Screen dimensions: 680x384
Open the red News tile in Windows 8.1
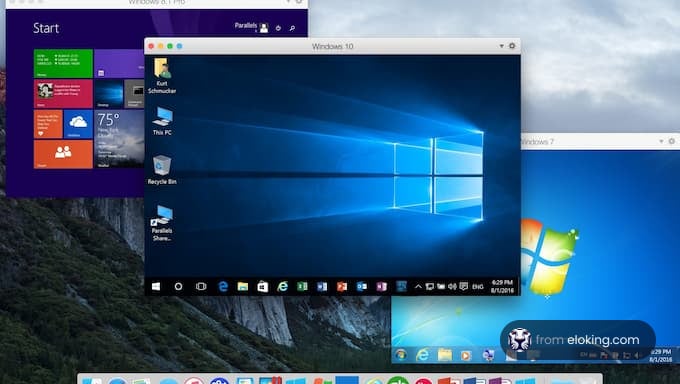coord(63,93)
